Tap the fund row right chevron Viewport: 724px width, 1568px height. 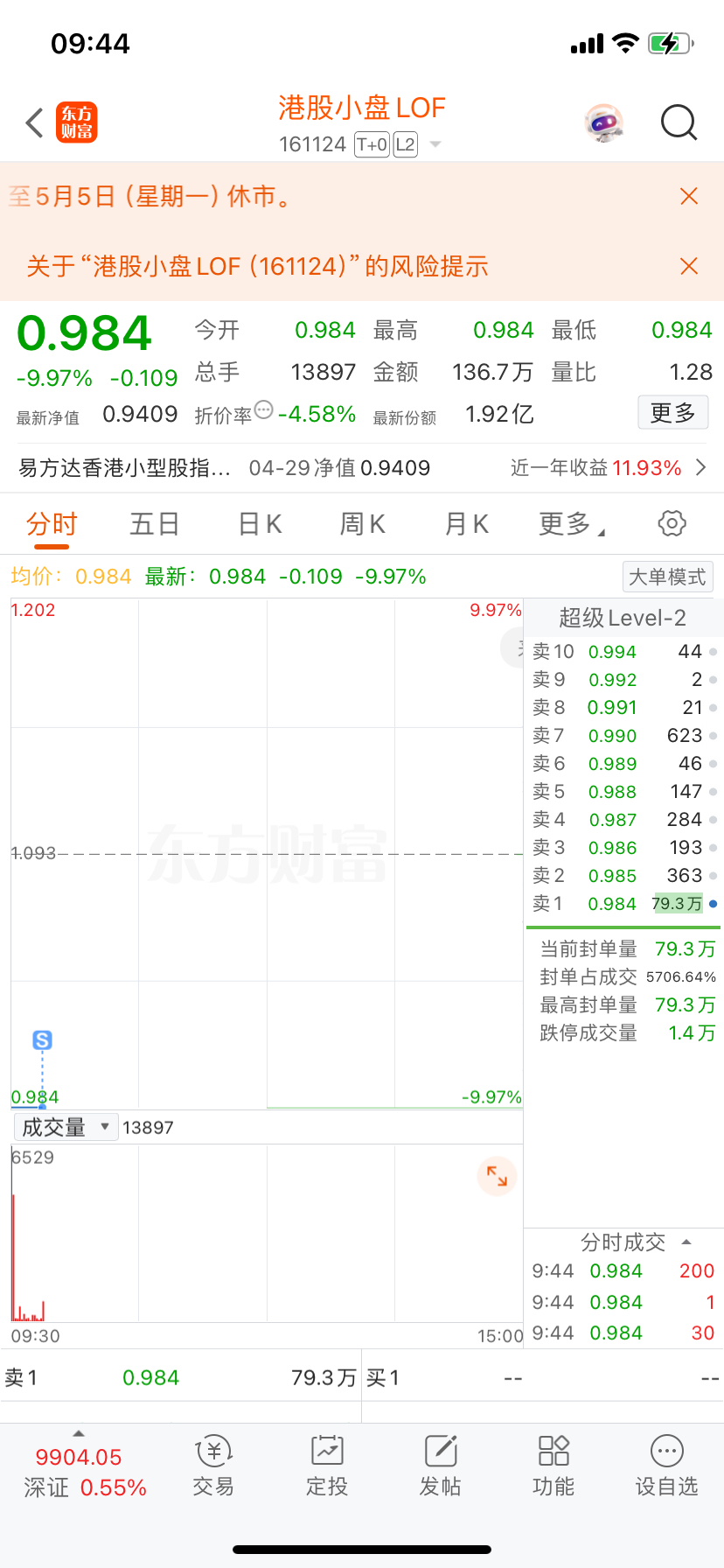click(x=700, y=468)
